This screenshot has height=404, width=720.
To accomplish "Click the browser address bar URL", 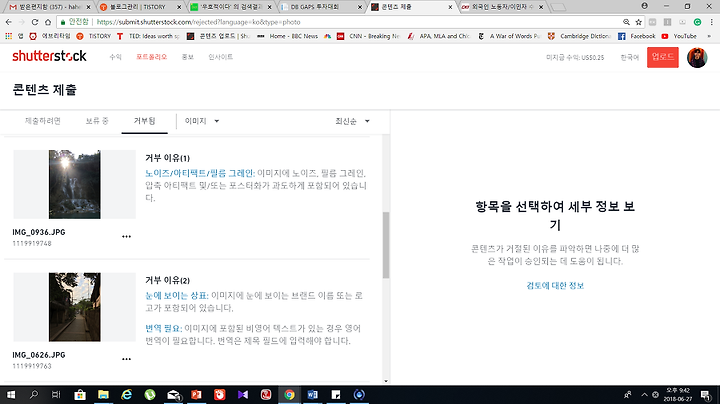I will 198,22.
